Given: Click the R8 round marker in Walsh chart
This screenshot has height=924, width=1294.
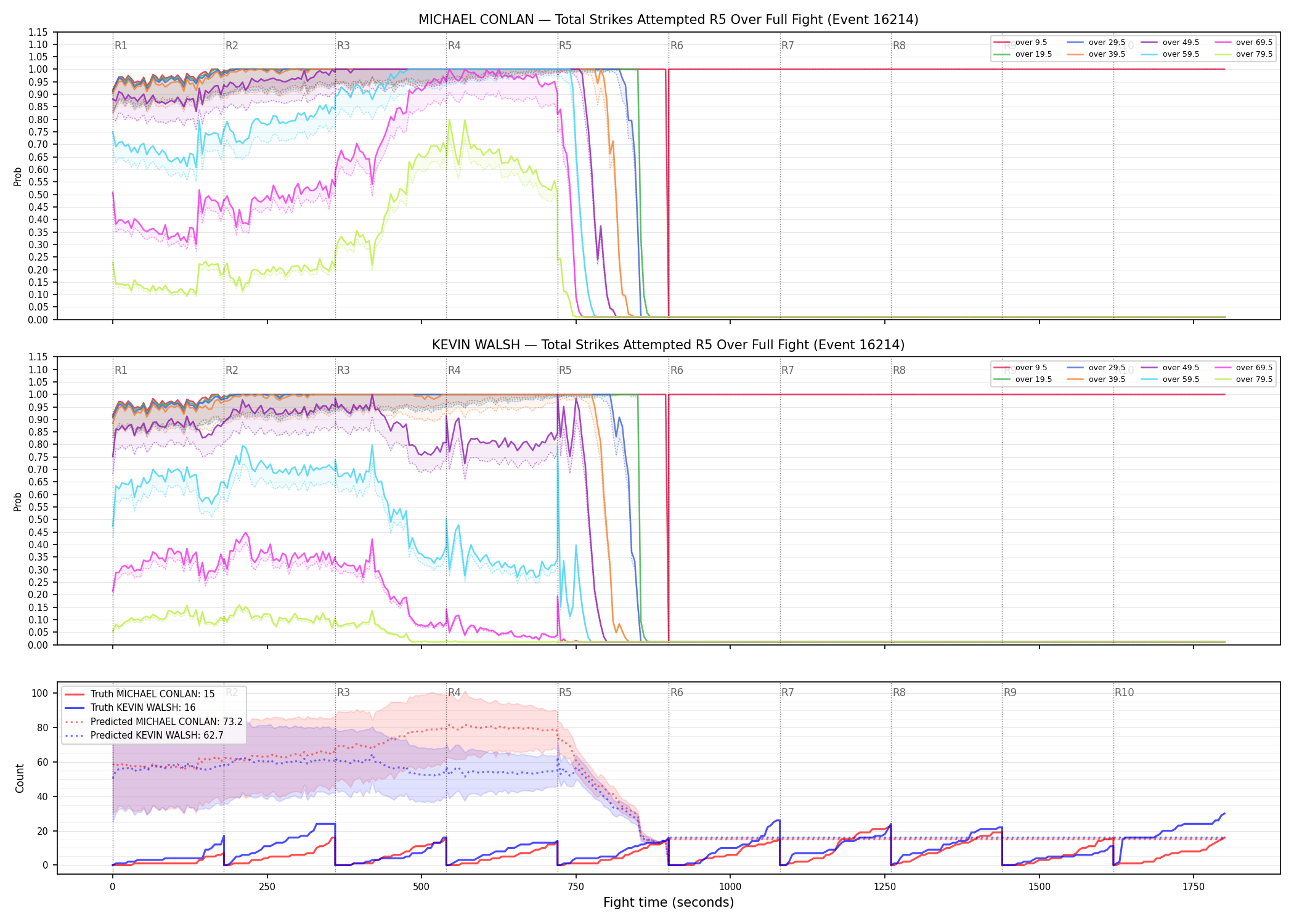Looking at the screenshot, I should (x=899, y=370).
